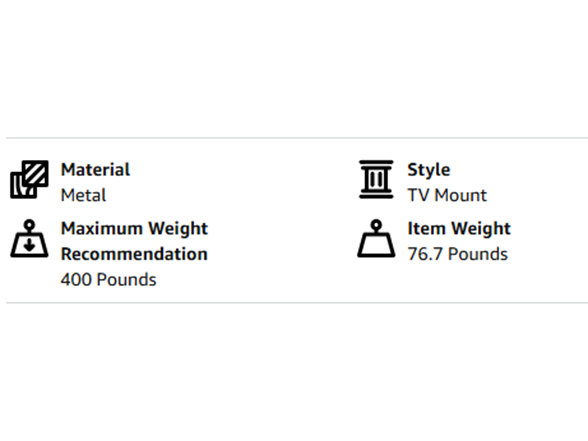The height and width of the screenshot is (441, 588).
Task: Select the bold Style heading
Action: [429, 170]
